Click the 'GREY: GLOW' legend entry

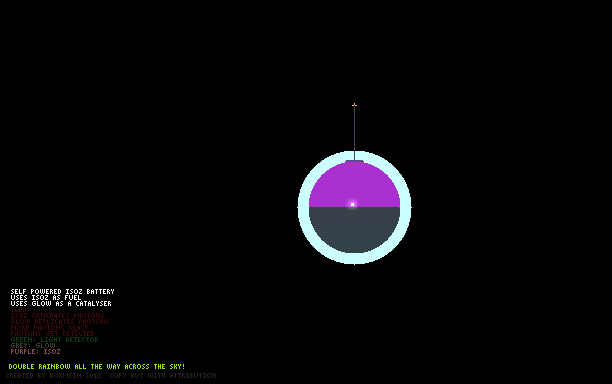click(33, 345)
